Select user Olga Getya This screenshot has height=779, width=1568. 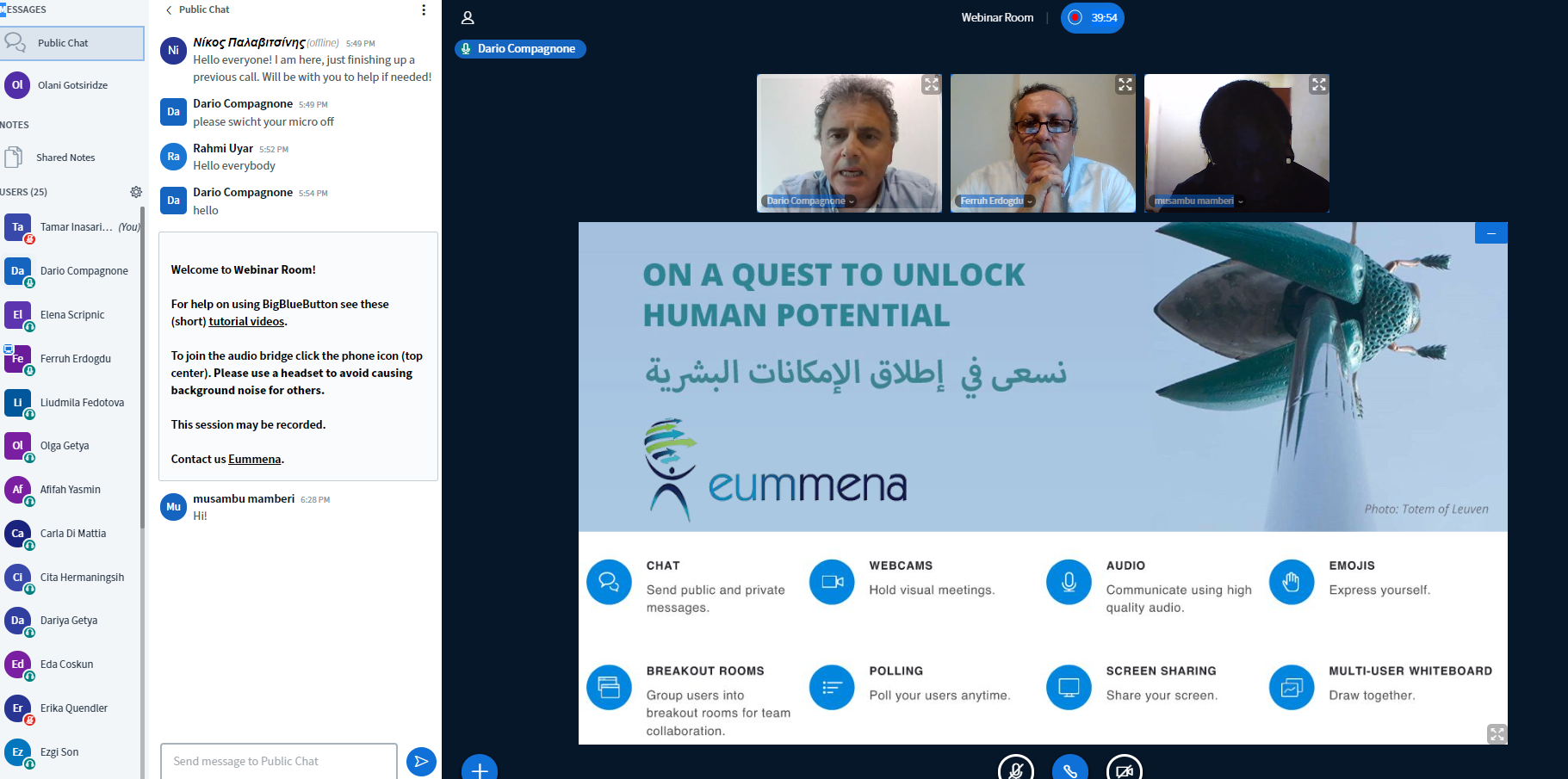(x=71, y=446)
